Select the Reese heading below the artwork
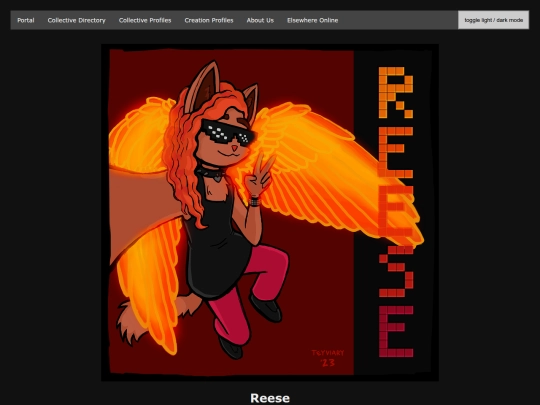This screenshot has height=405, width=540. coord(270,398)
